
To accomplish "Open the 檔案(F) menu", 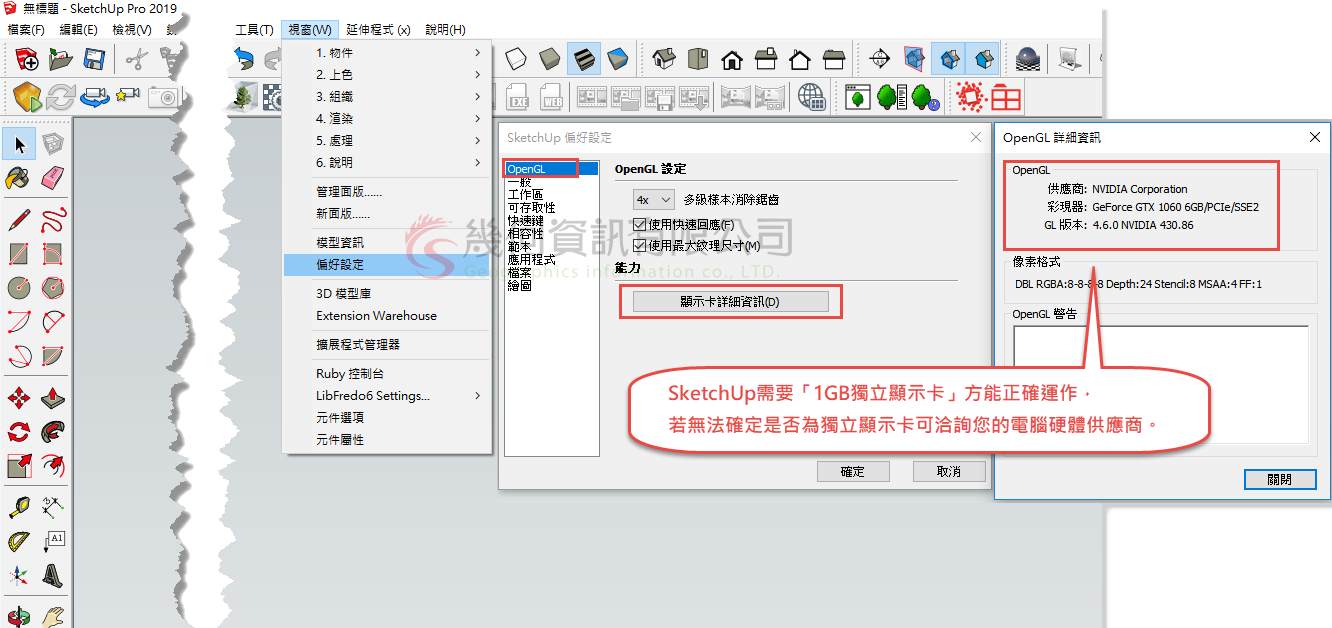I will [x=26, y=30].
